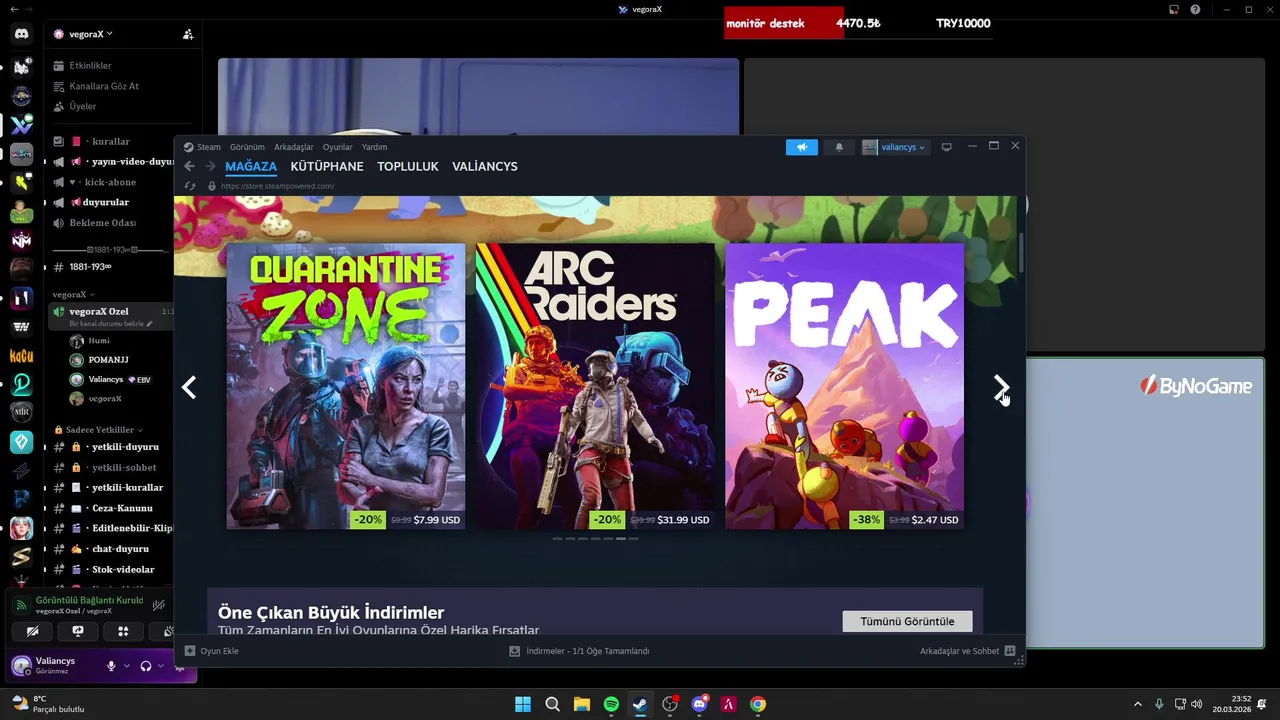1280x720 pixels.
Task: Go forward using Steam's forward arrow
Action: [210, 166]
